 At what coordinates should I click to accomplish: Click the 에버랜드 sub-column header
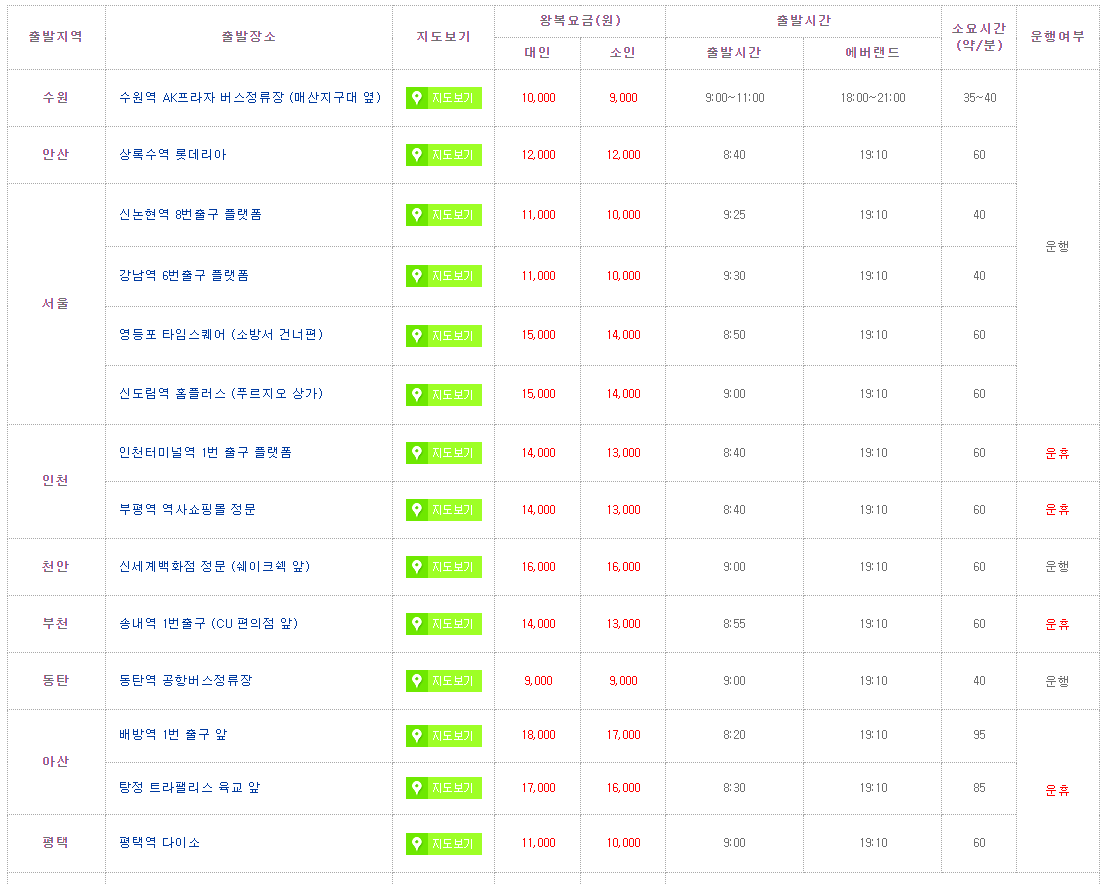[x=872, y=53]
